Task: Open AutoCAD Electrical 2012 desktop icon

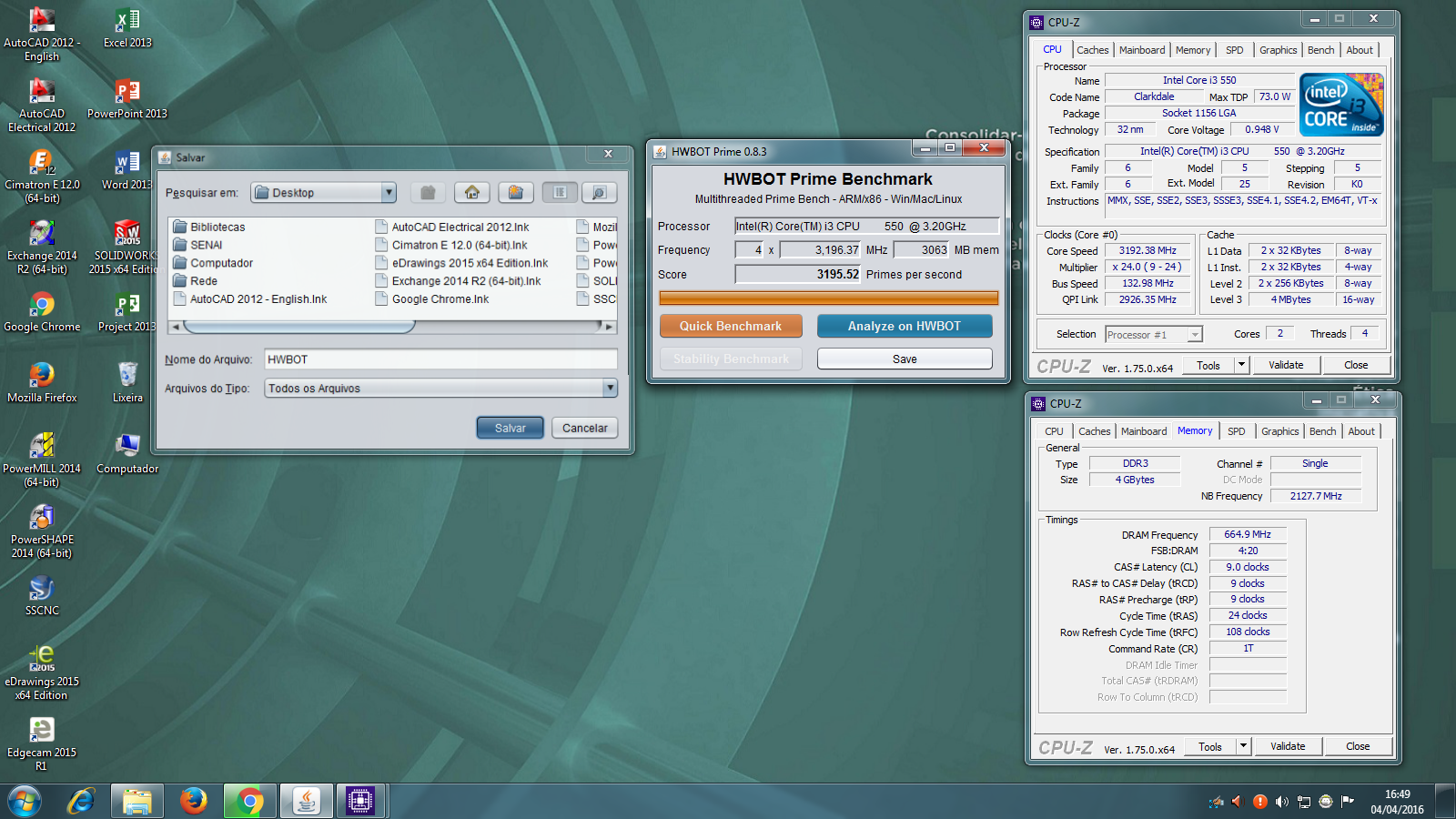Action: coord(42,106)
